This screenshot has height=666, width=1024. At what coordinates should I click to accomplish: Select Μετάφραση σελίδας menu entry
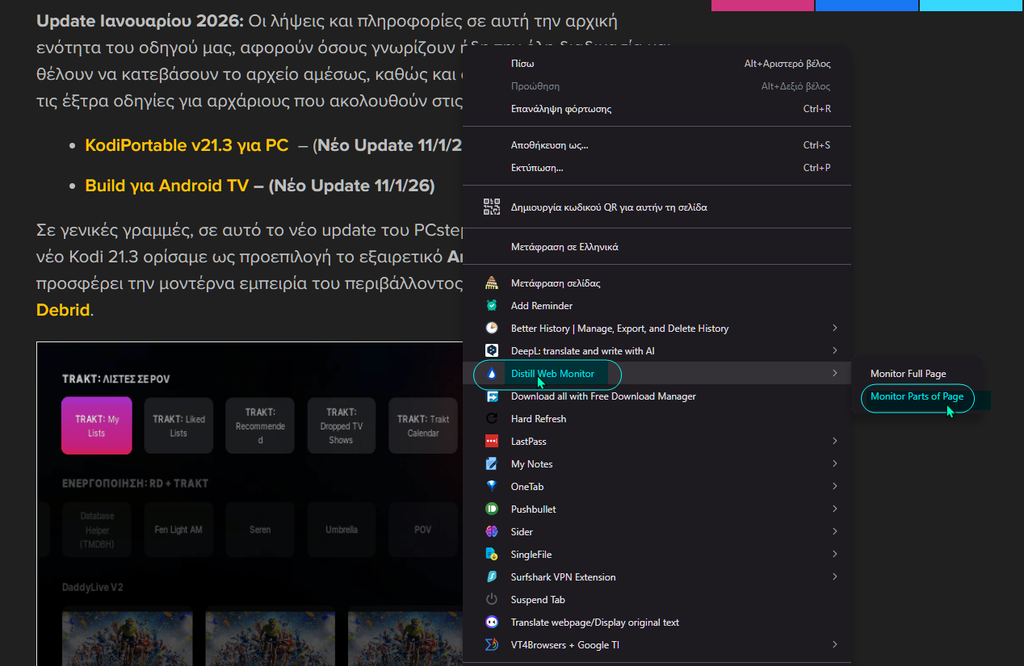[x=657, y=283]
